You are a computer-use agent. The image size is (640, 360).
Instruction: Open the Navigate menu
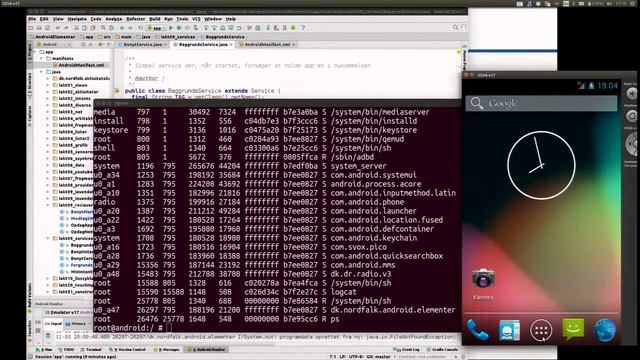[77, 19]
